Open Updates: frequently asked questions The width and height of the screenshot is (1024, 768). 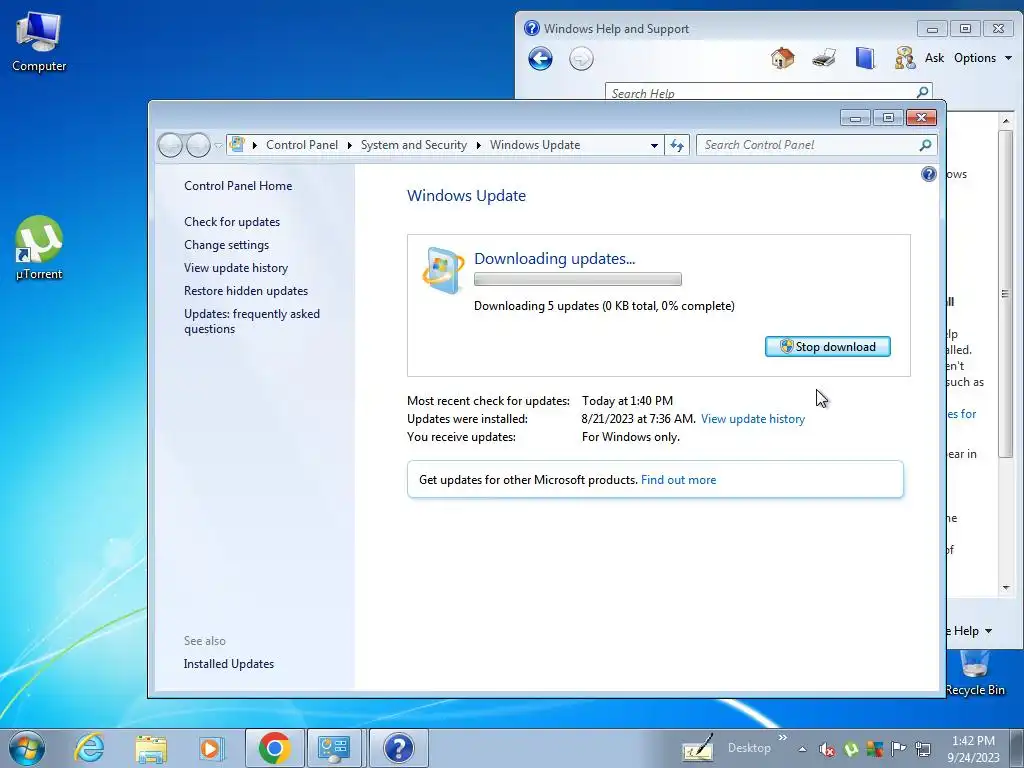251,321
